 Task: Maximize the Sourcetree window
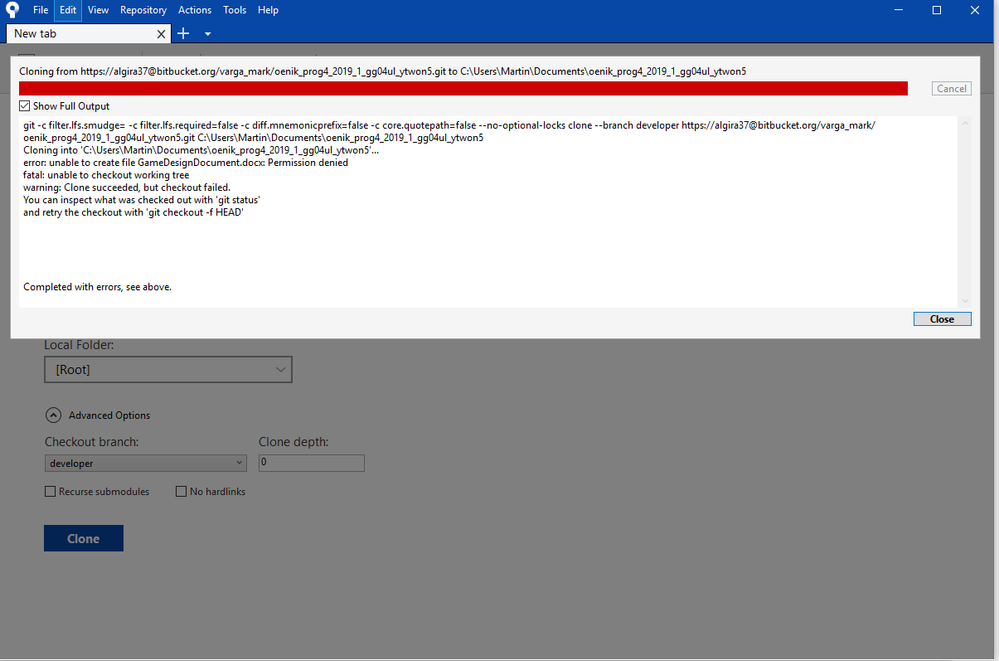coord(937,10)
